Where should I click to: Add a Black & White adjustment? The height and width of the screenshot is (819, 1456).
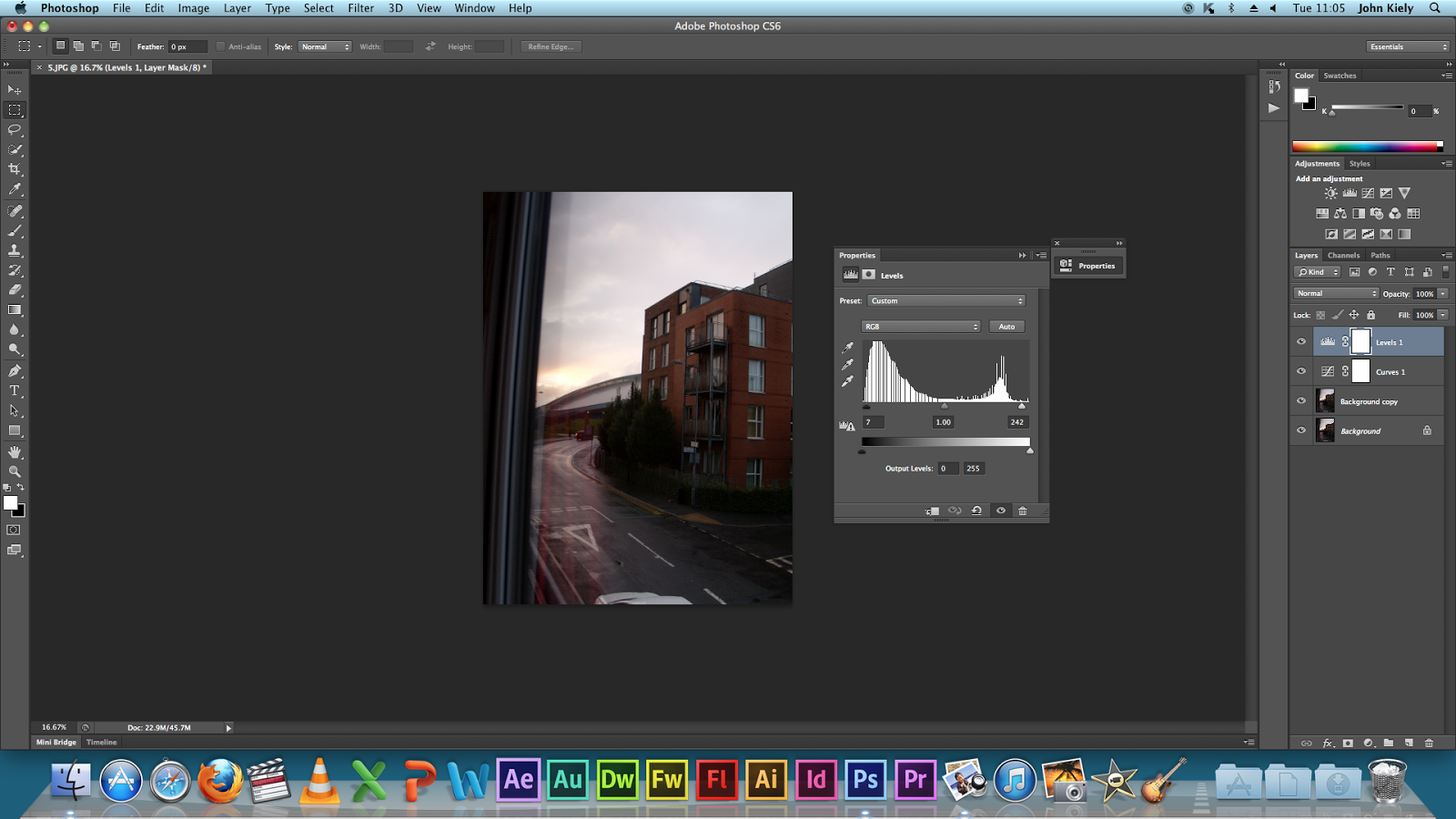pyautogui.click(x=1359, y=214)
